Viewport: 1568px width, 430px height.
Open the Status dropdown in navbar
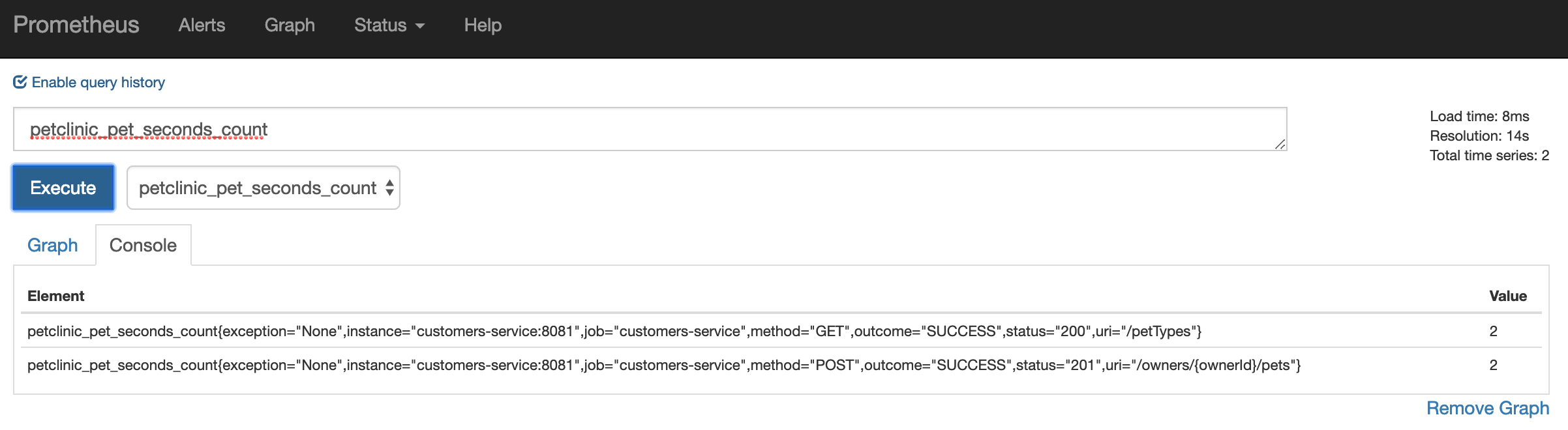pyautogui.click(x=389, y=25)
